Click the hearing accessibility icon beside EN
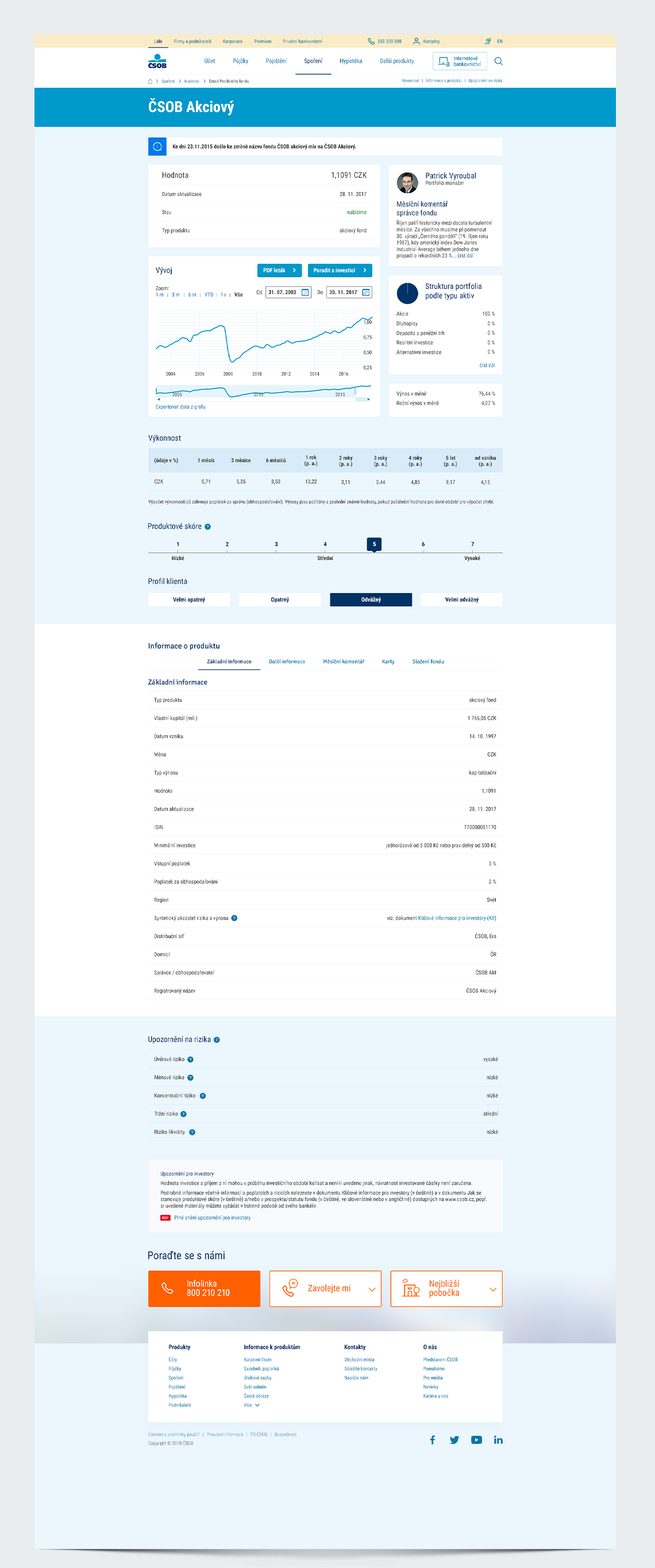655x1568 pixels. (x=488, y=41)
